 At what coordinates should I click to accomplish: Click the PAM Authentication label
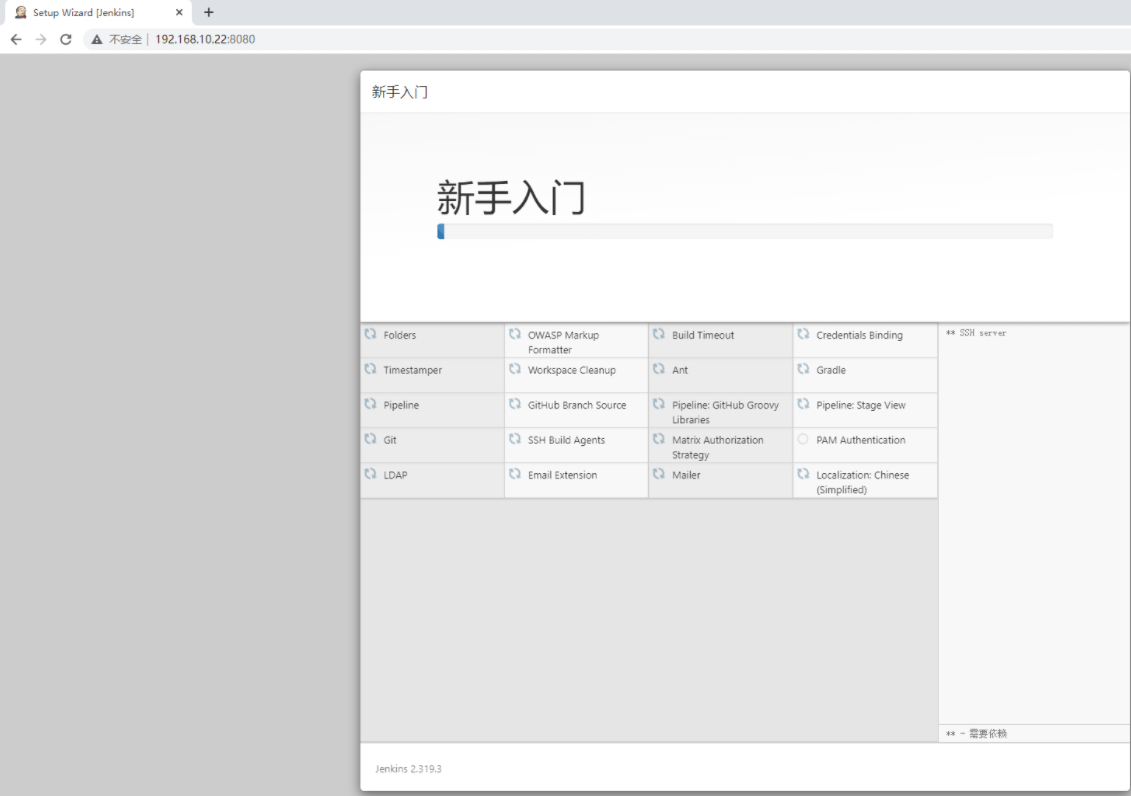[x=861, y=440]
